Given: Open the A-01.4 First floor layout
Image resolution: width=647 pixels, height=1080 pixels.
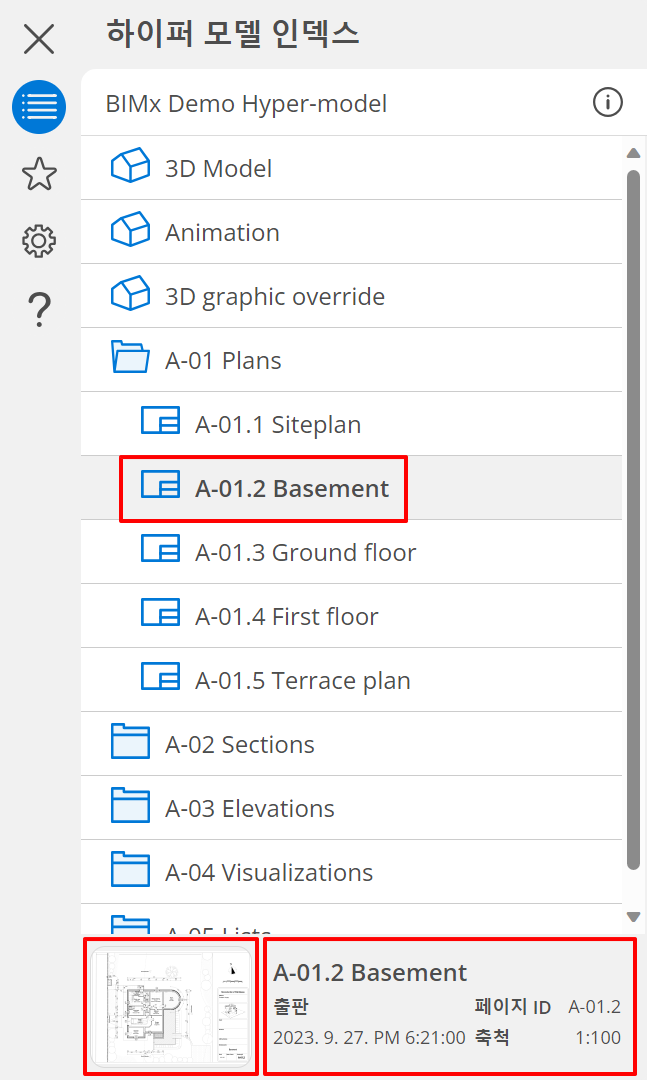Looking at the screenshot, I should coord(286,617).
